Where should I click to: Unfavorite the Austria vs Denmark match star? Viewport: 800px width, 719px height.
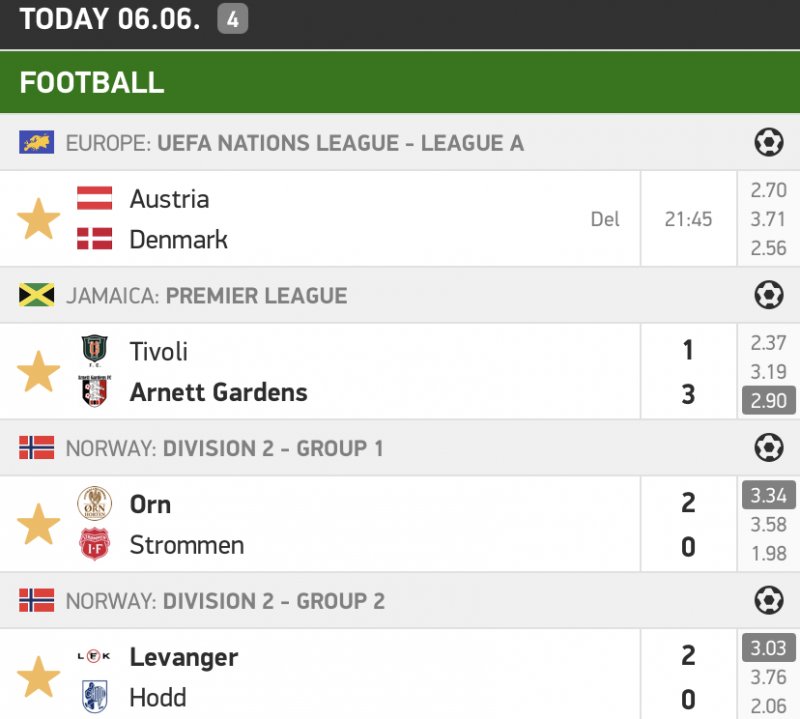[x=39, y=219]
